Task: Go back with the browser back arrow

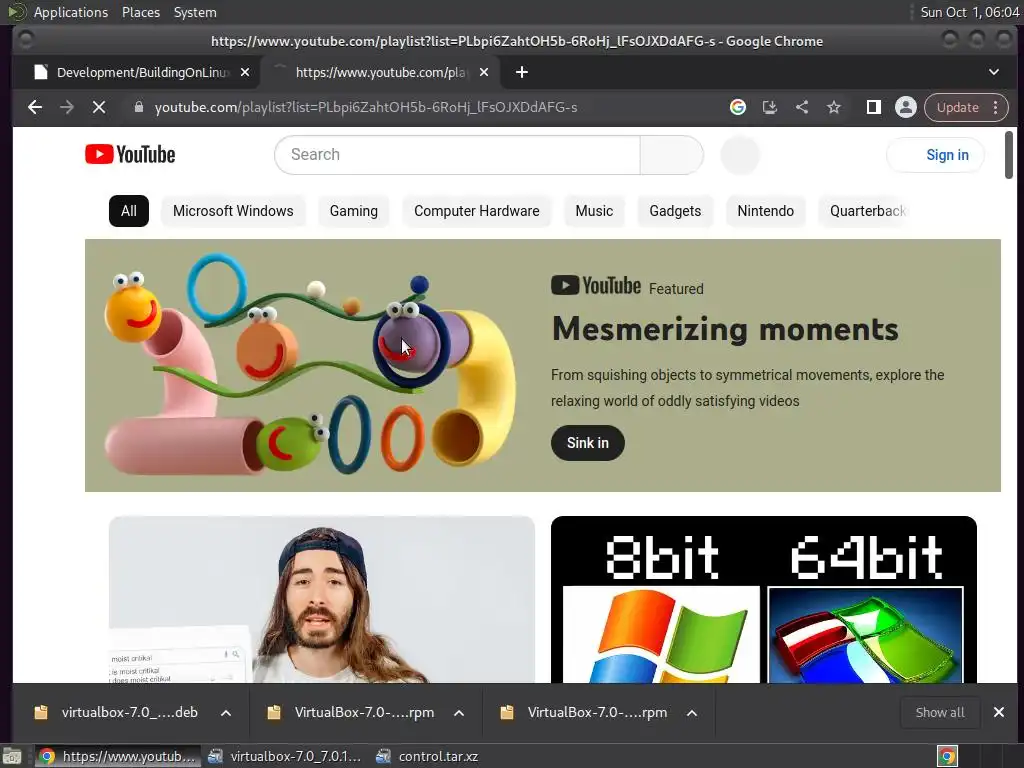Action: pos(35,107)
